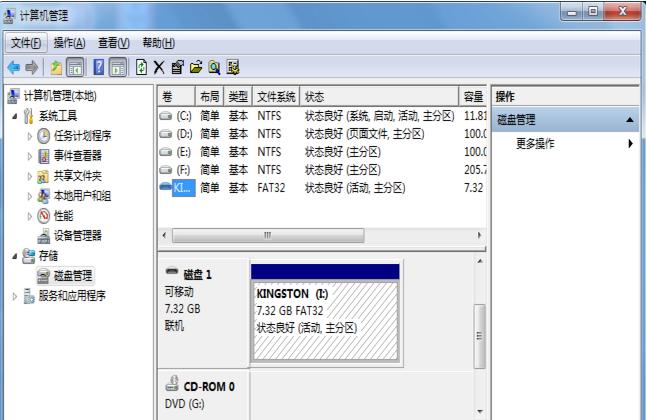Toggle the console tree pane icon
Viewport: 646px width, 420px height.
tap(75, 67)
